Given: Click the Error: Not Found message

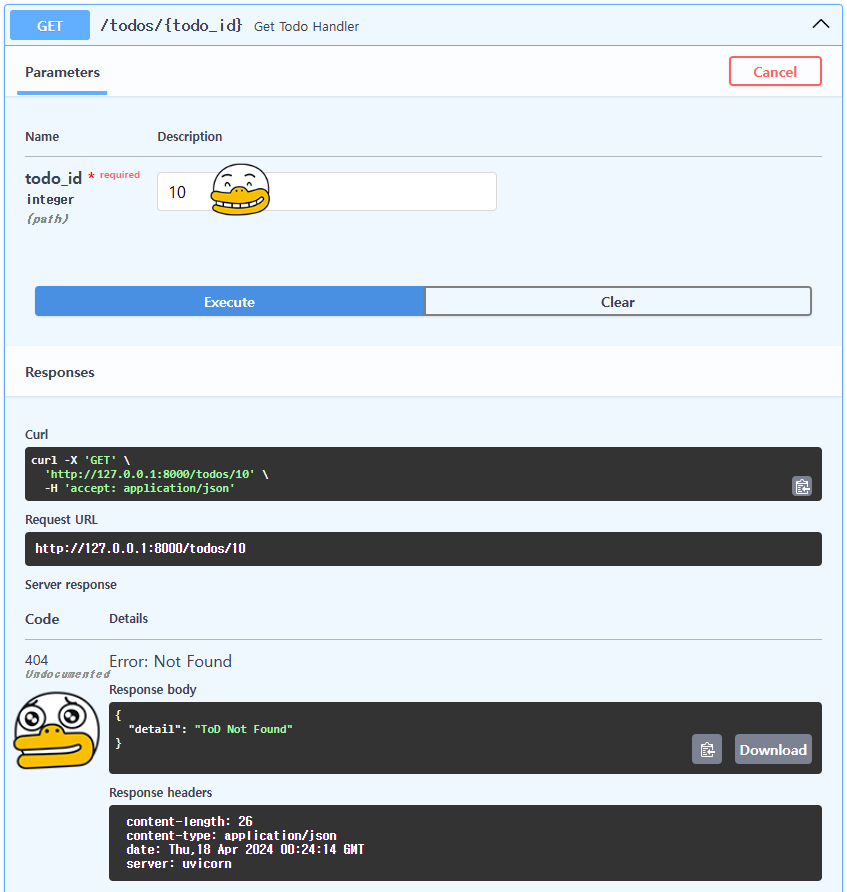Looking at the screenshot, I should (x=170, y=661).
